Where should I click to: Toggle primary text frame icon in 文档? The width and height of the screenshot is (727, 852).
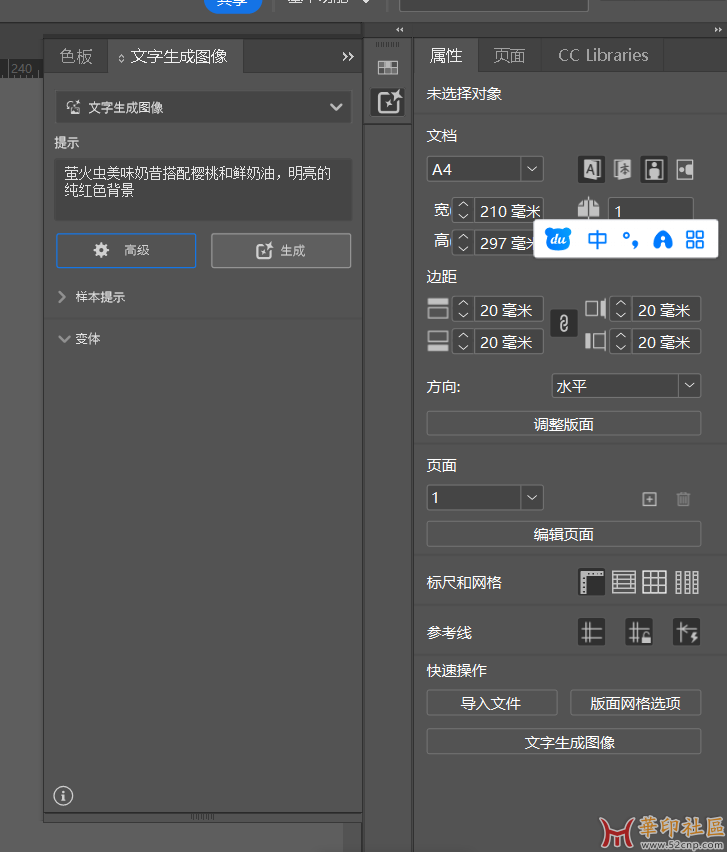(x=591, y=170)
